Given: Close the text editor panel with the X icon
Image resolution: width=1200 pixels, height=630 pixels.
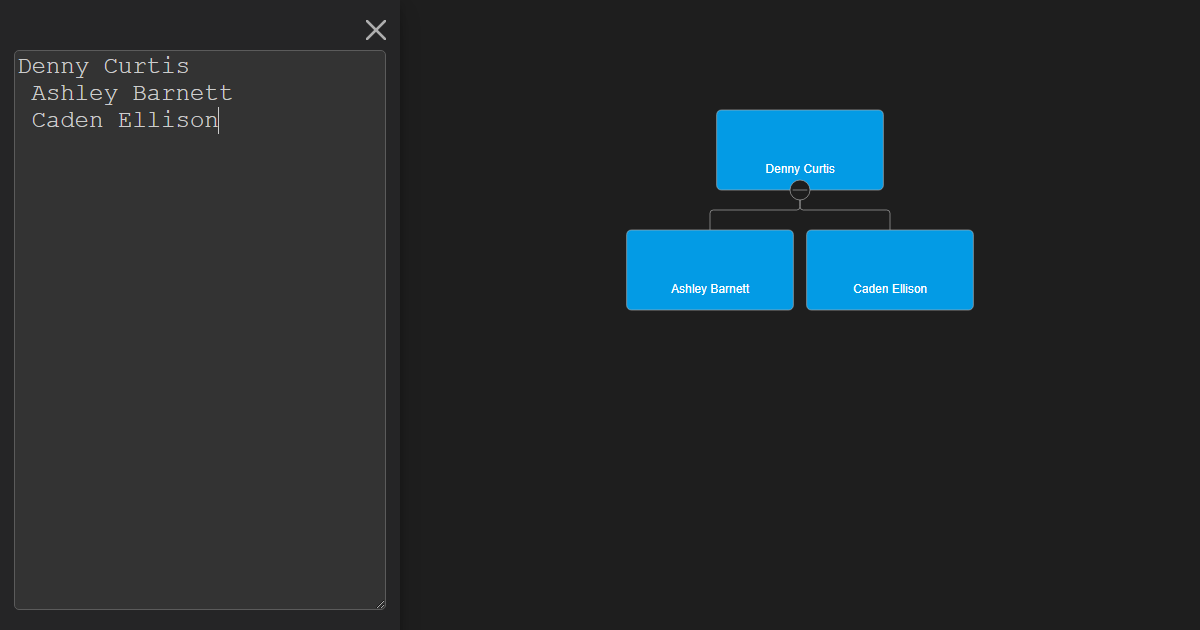Looking at the screenshot, I should pyautogui.click(x=375, y=30).
